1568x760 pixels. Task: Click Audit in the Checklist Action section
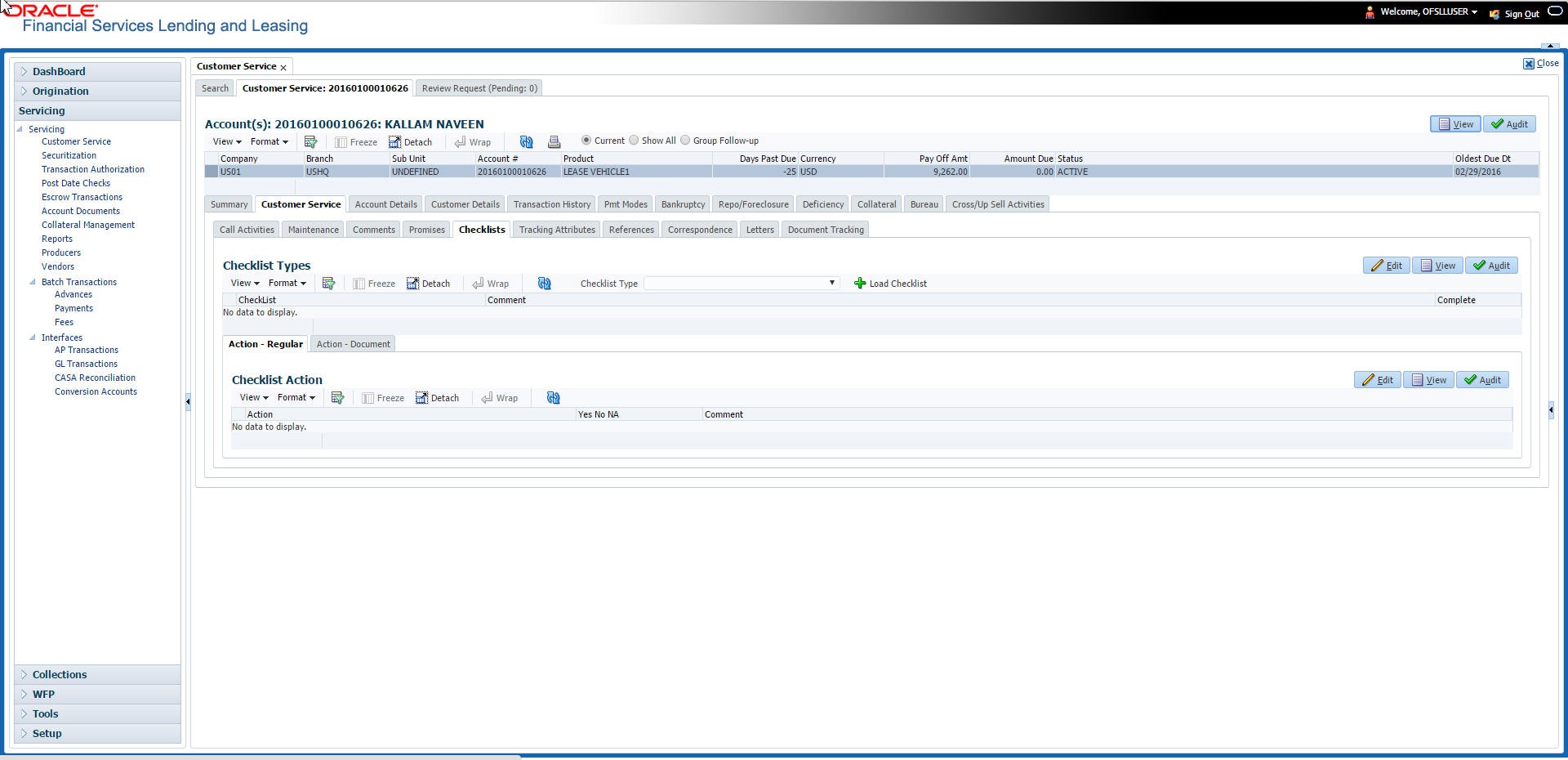1482,380
